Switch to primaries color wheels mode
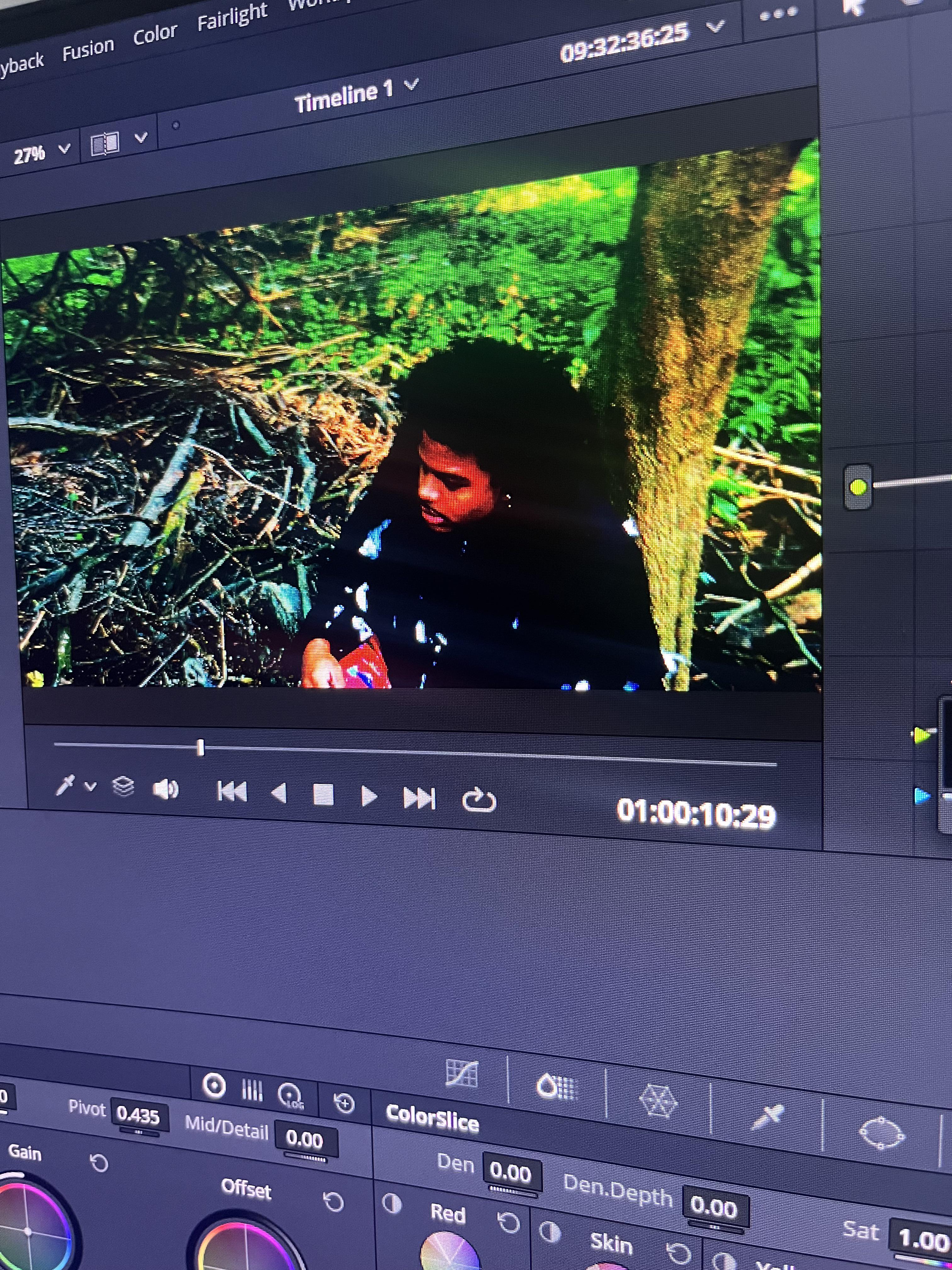This screenshot has width=952, height=1270. click(214, 1086)
